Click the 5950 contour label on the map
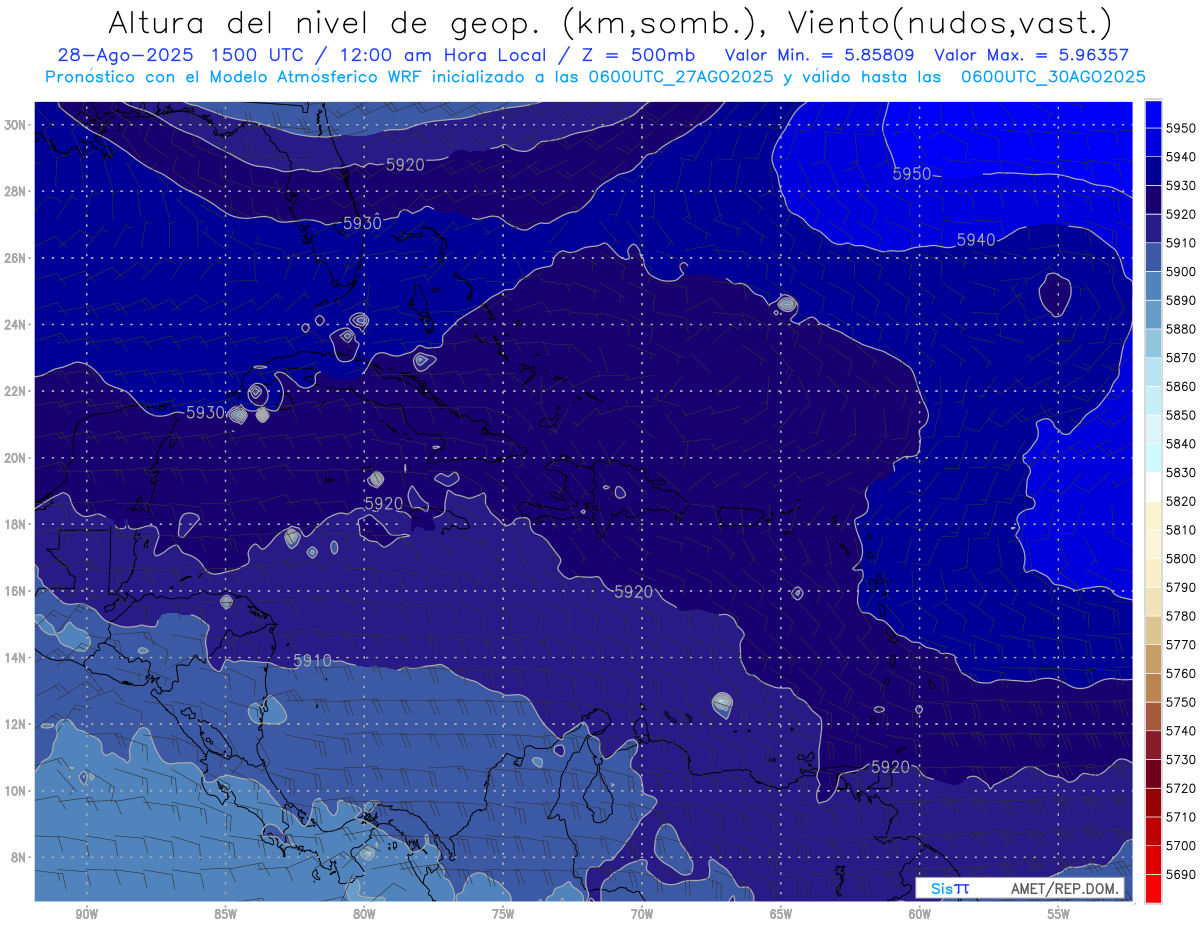Screen dimensions: 1200x927 [912, 174]
